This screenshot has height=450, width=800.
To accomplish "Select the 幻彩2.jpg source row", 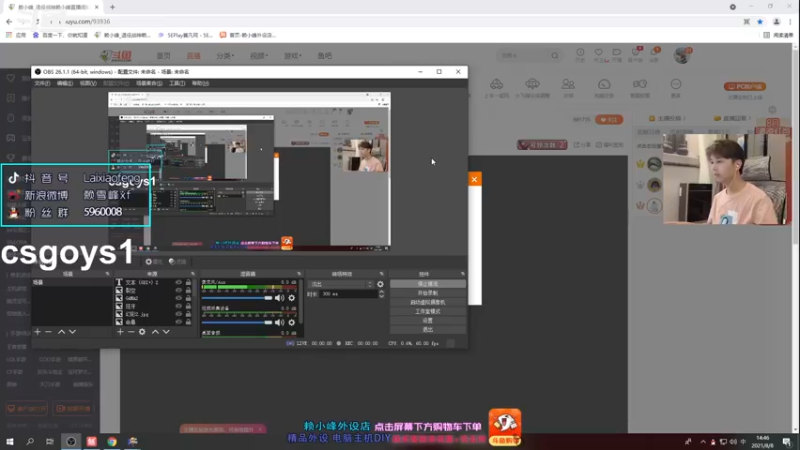I will coord(154,314).
